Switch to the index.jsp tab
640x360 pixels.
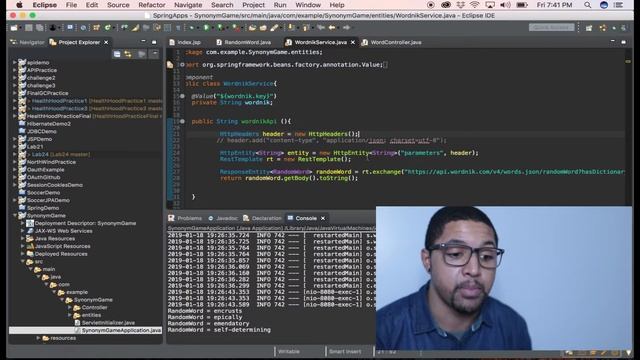(x=185, y=42)
